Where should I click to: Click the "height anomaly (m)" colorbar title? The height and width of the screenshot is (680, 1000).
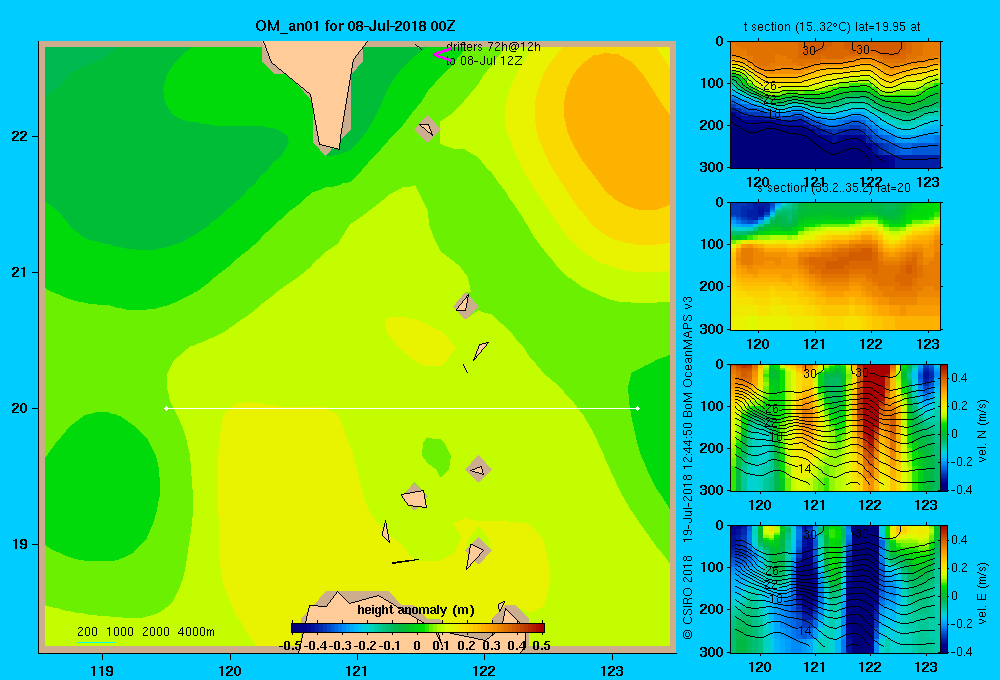point(416,610)
